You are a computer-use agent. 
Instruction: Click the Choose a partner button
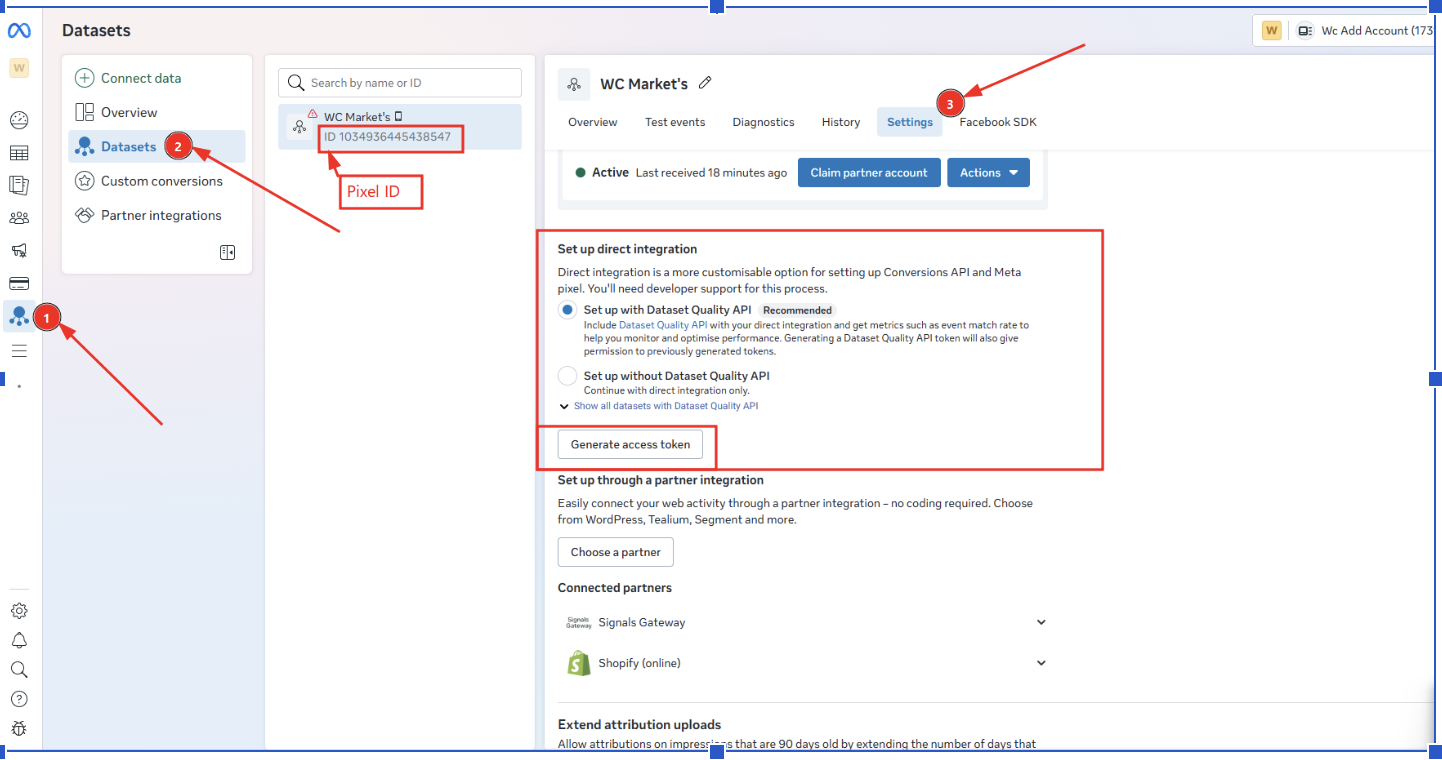click(616, 552)
